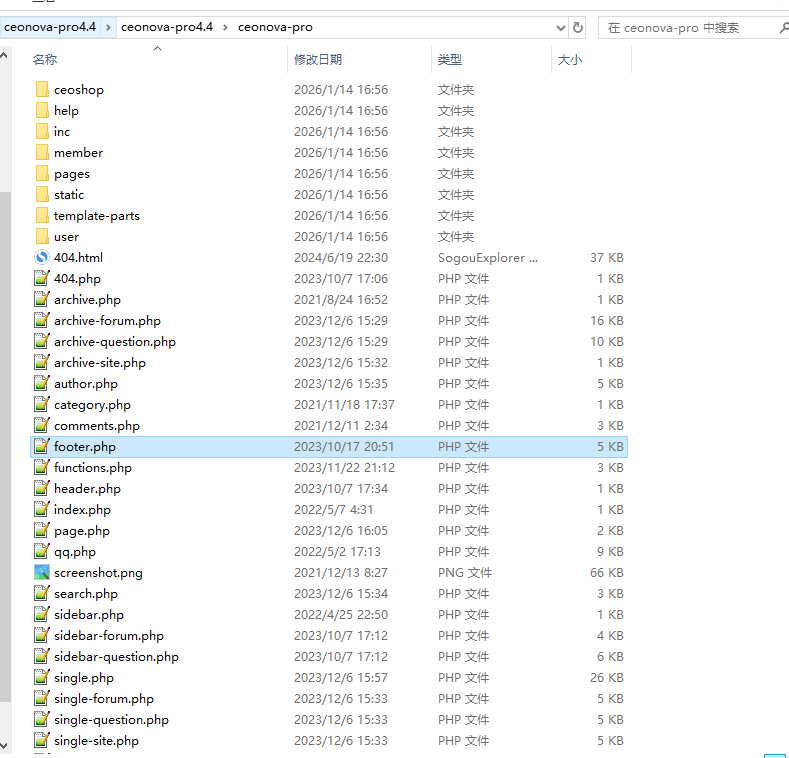Click the 2024/6/19 22:30 date cell

pyautogui.click(x=341, y=258)
